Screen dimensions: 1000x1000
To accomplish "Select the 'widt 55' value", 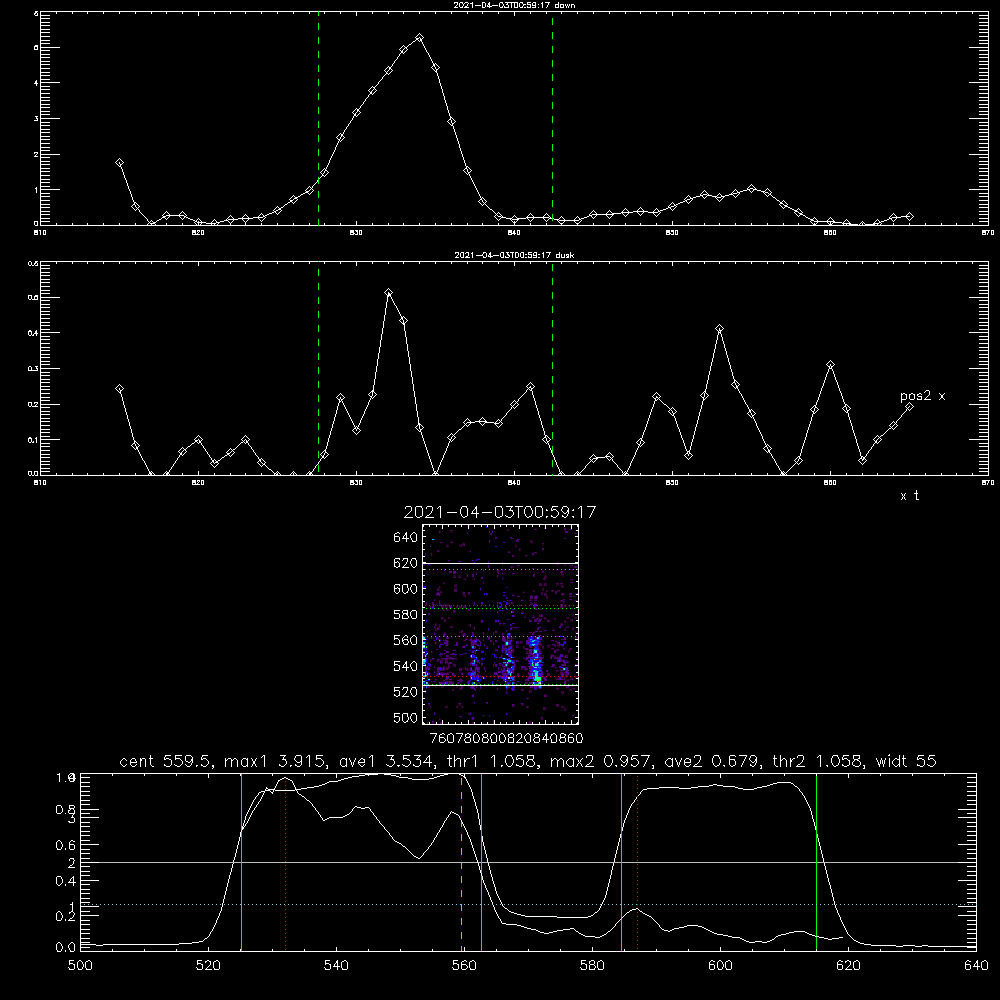I will click(906, 761).
